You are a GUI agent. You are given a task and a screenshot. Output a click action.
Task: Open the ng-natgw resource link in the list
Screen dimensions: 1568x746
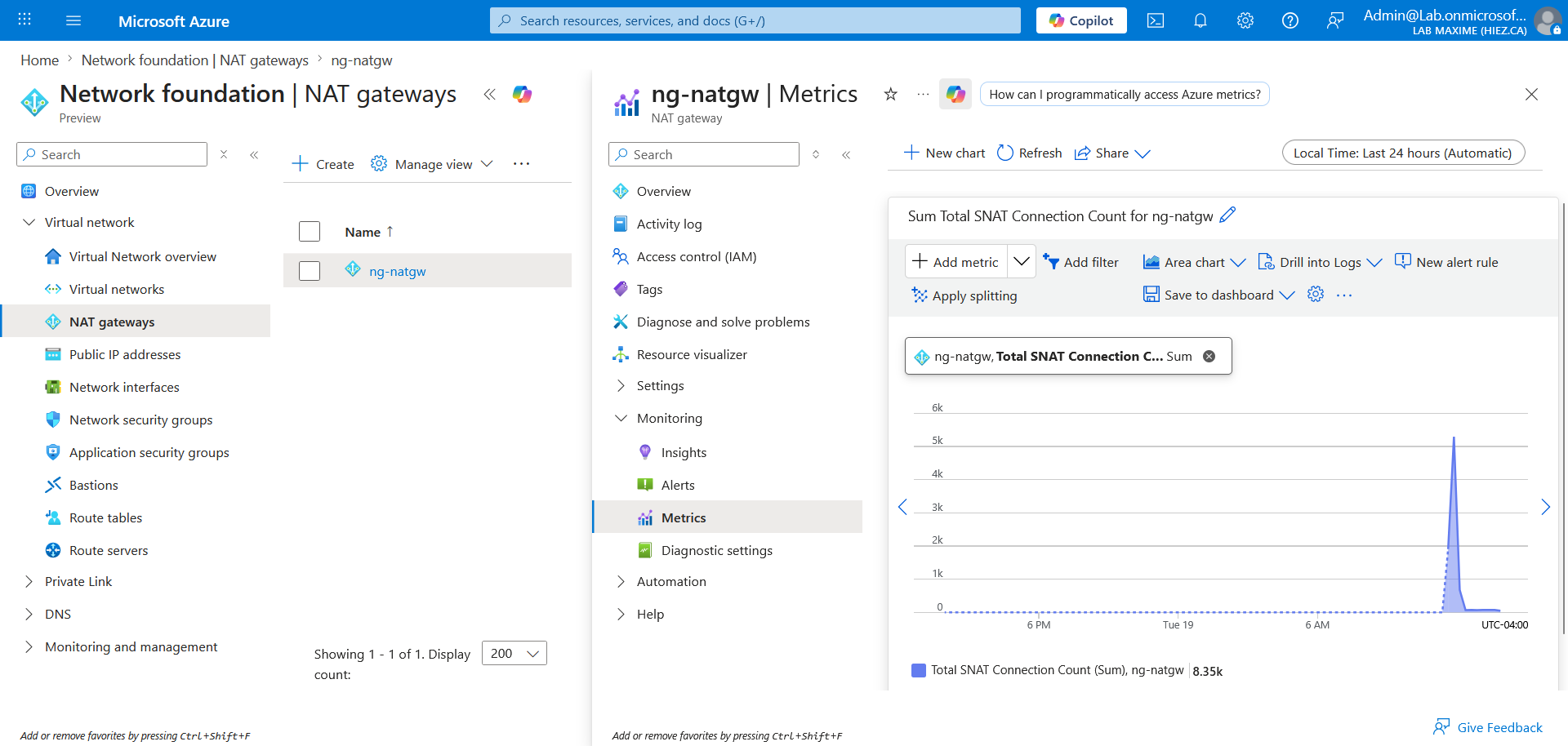coord(398,271)
